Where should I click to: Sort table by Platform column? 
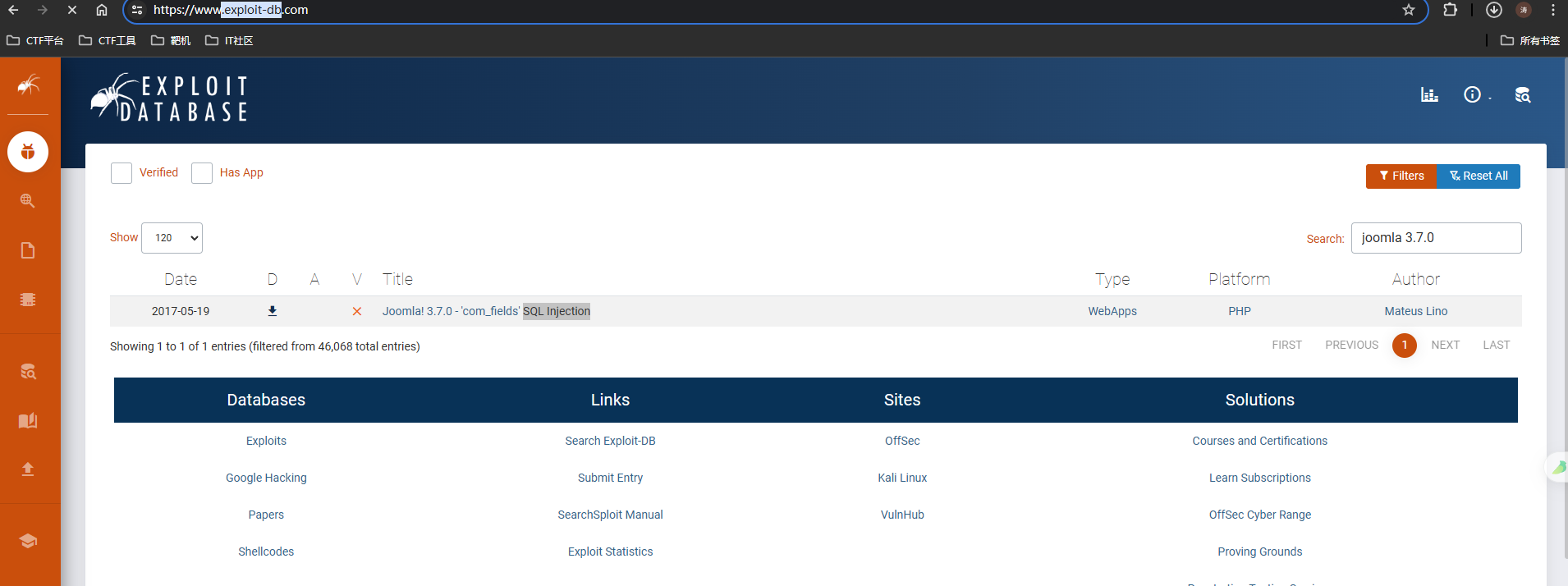[x=1240, y=279]
